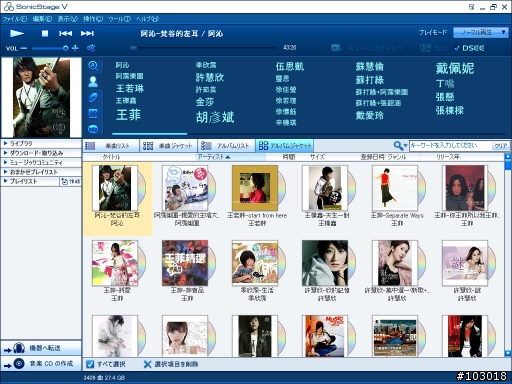Expand the プレイリスト section
The image size is (512, 384).
30,182
